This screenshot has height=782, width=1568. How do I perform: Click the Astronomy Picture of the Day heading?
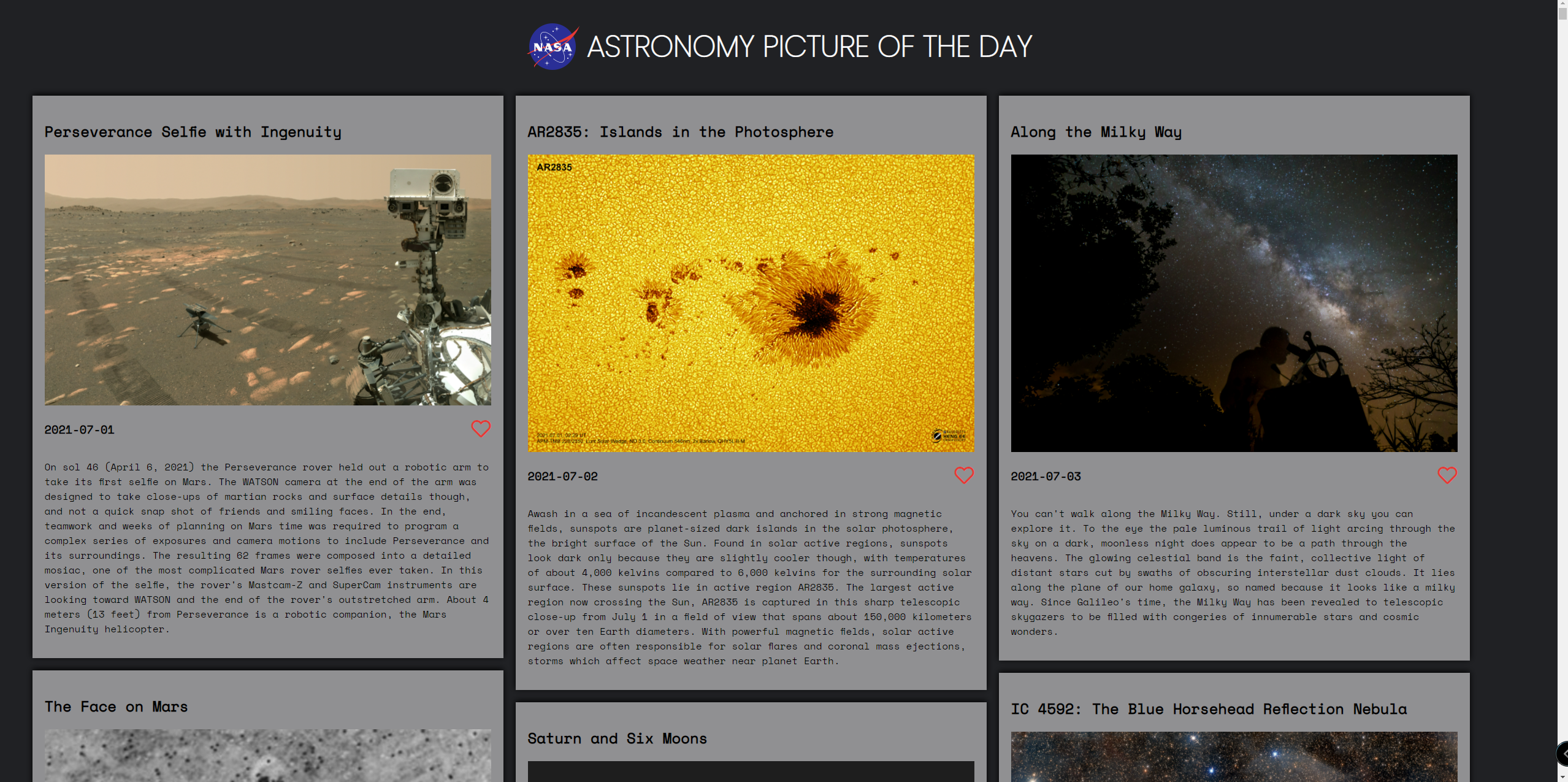click(809, 47)
